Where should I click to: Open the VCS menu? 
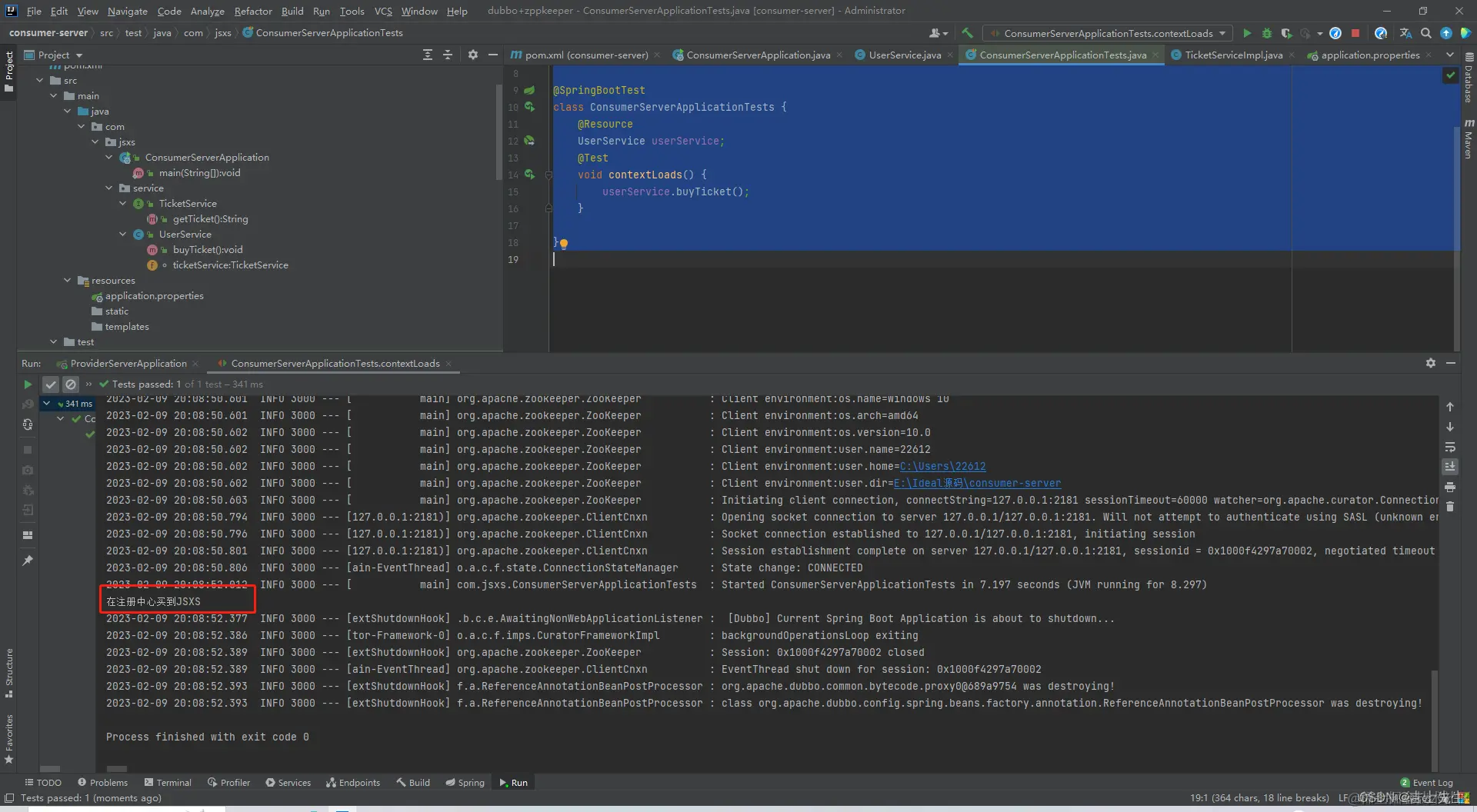coord(383,11)
